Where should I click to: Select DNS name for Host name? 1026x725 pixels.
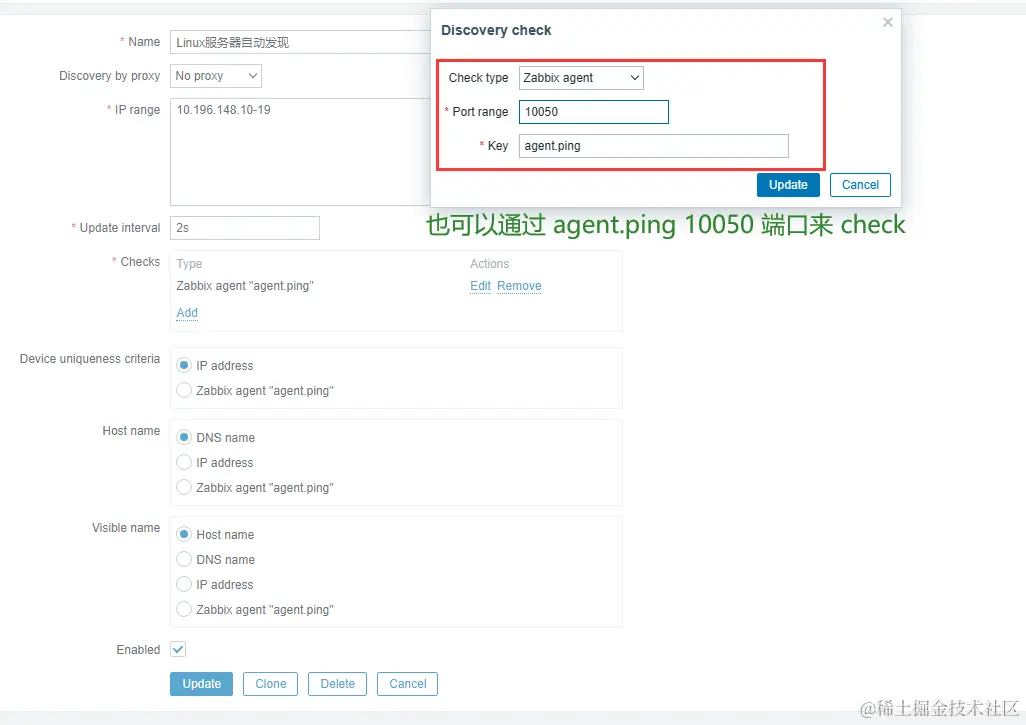pos(184,437)
